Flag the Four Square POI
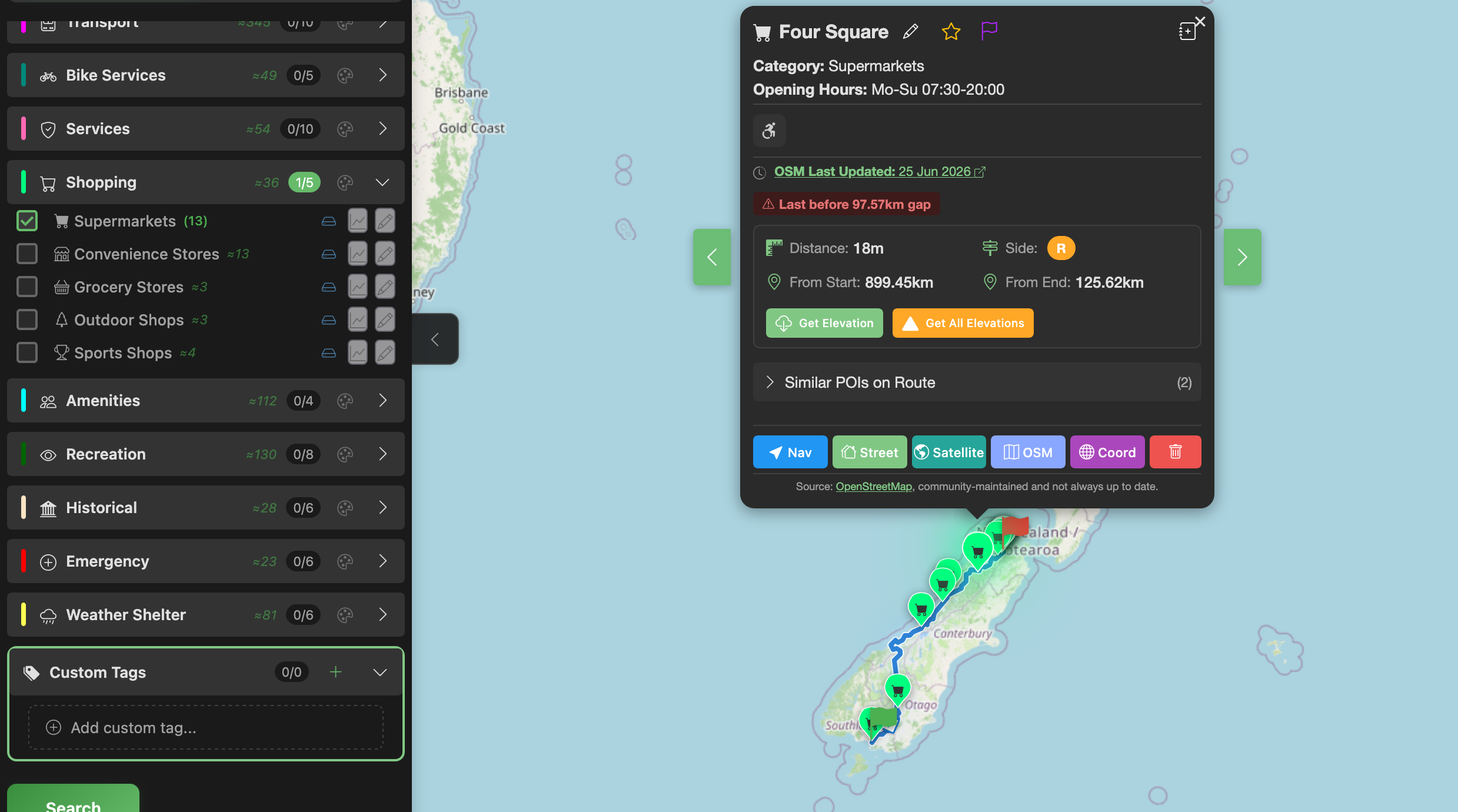This screenshot has height=812, width=1458. 989,31
